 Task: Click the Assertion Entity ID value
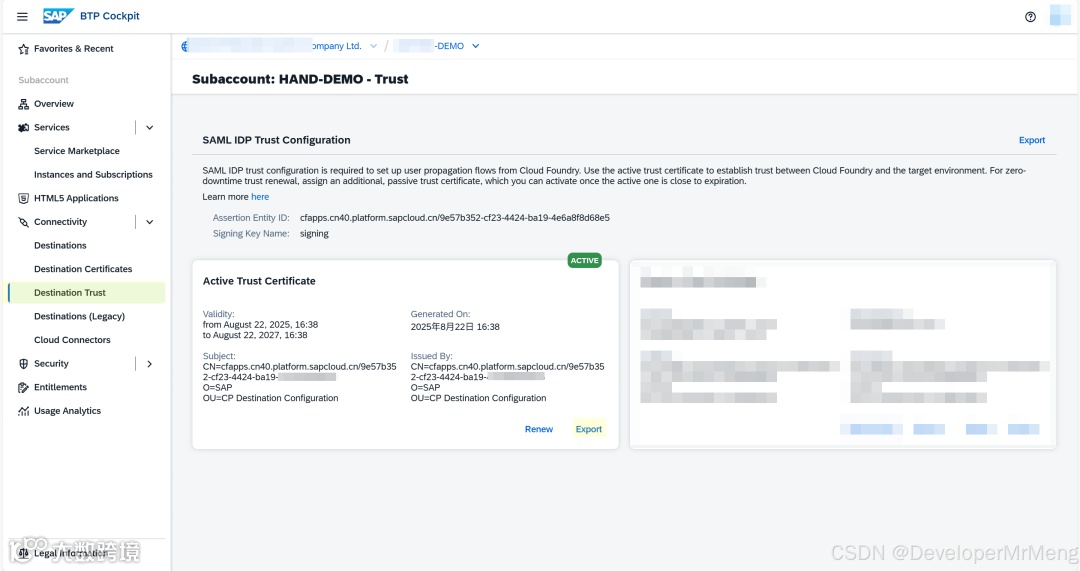455,218
